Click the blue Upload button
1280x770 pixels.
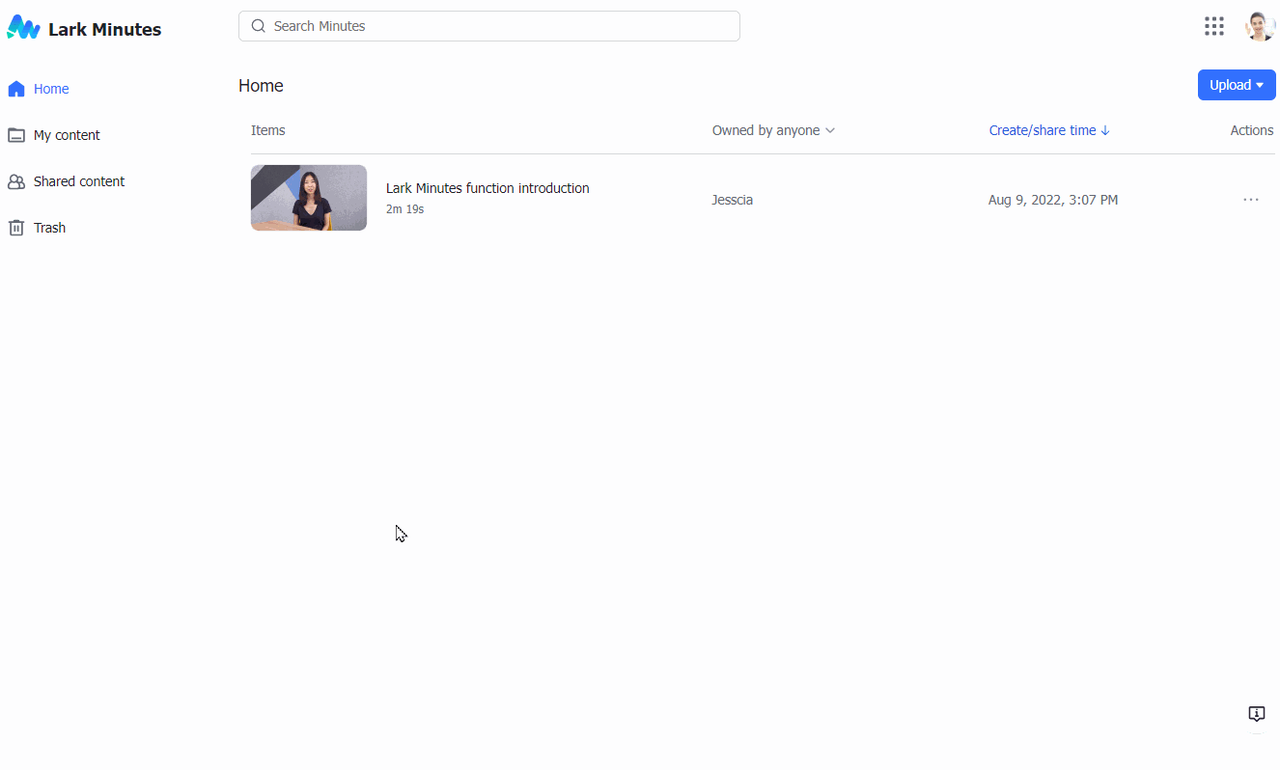pyautogui.click(x=1230, y=85)
